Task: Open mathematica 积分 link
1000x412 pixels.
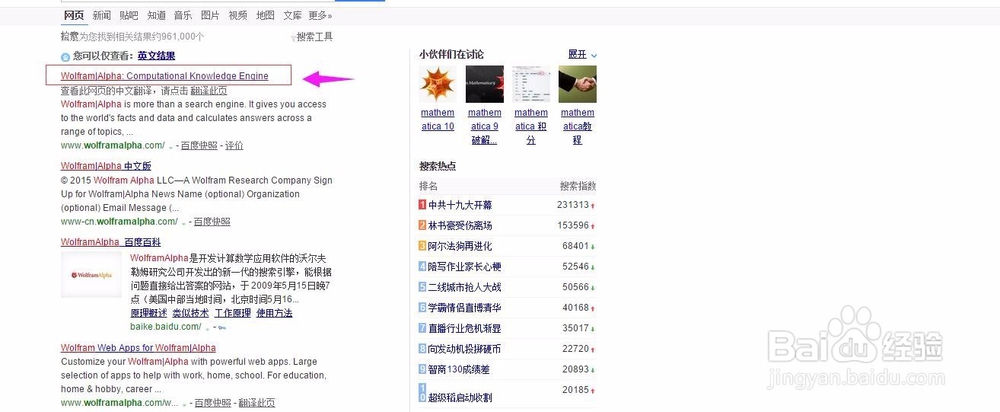Action: (x=531, y=127)
